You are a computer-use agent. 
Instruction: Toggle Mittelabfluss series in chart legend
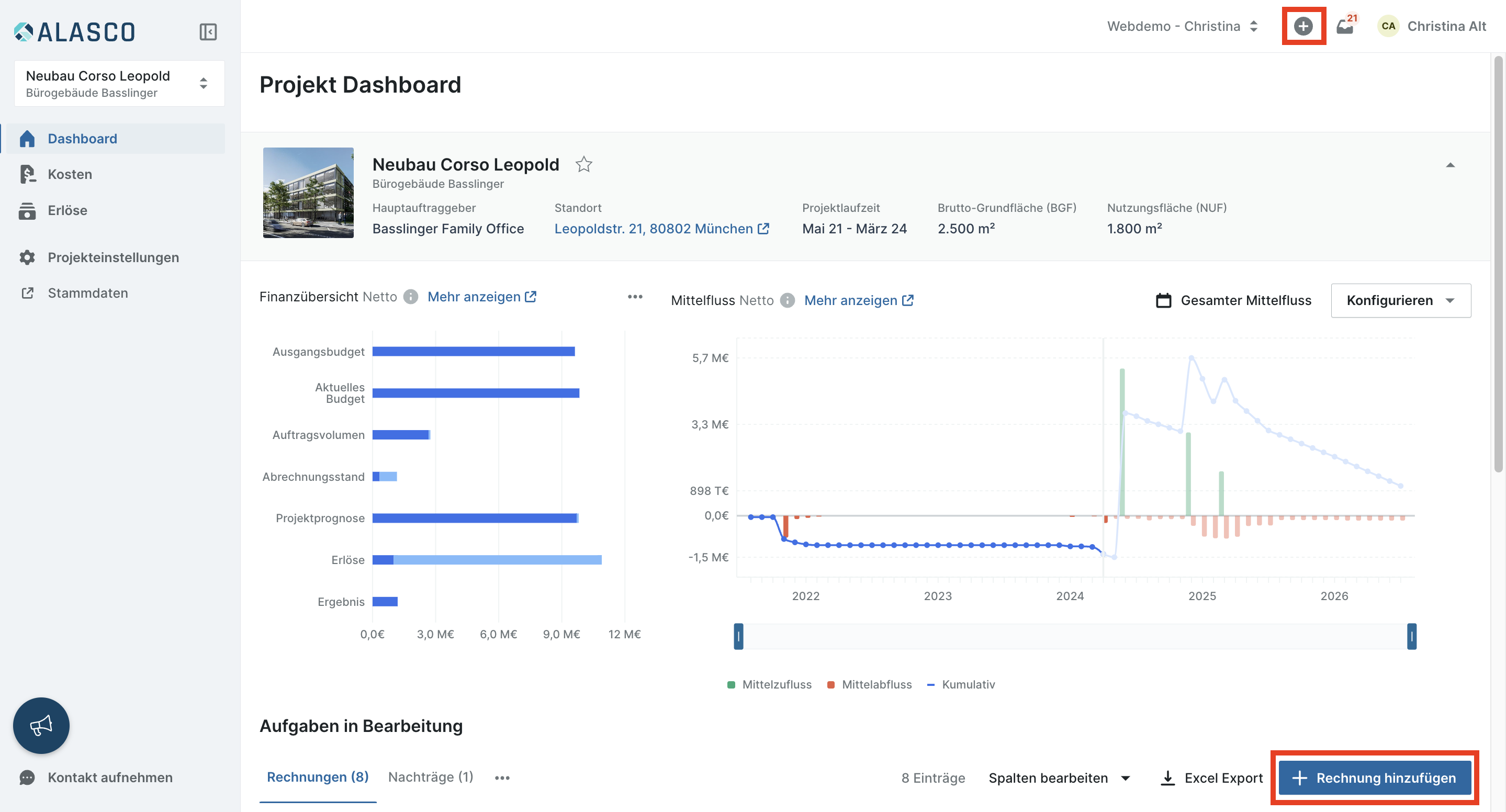pos(869,684)
